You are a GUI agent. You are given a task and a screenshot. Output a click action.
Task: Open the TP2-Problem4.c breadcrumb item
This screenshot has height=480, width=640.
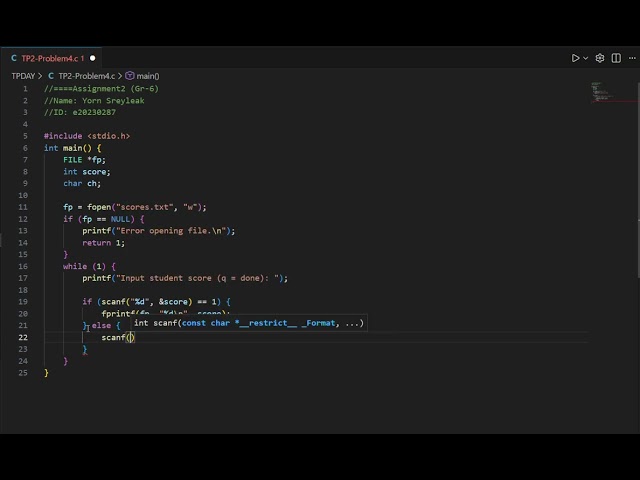[x=86, y=76]
